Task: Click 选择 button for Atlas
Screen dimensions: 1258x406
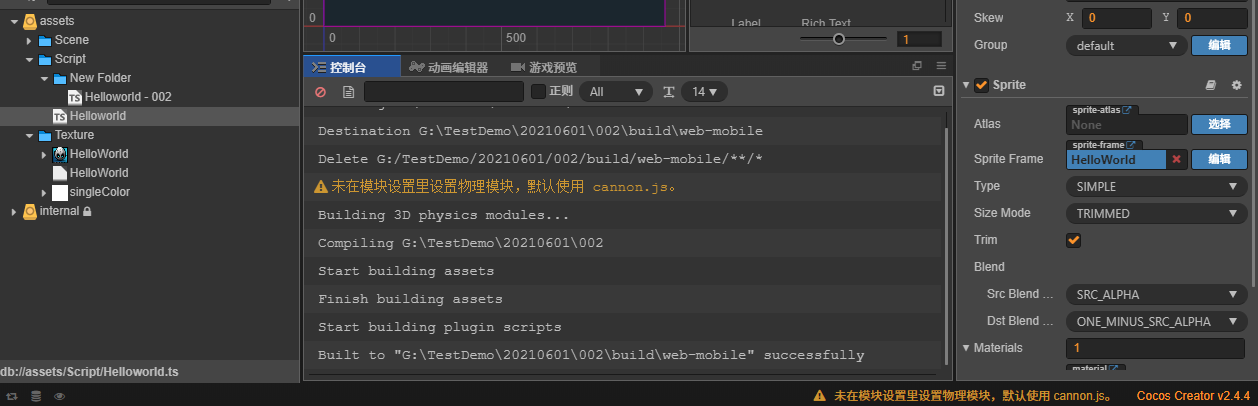Action: pos(1219,124)
